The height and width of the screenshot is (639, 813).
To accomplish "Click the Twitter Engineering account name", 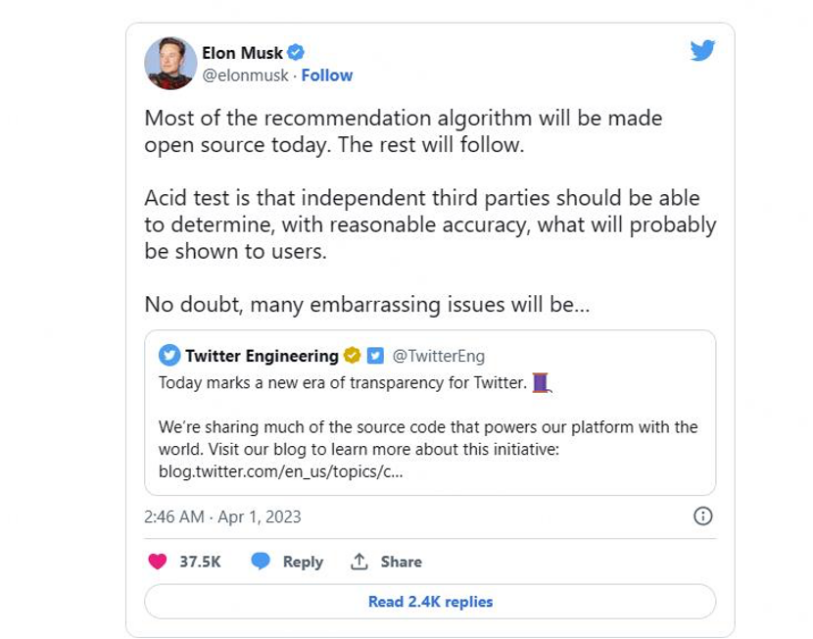I will [262, 355].
